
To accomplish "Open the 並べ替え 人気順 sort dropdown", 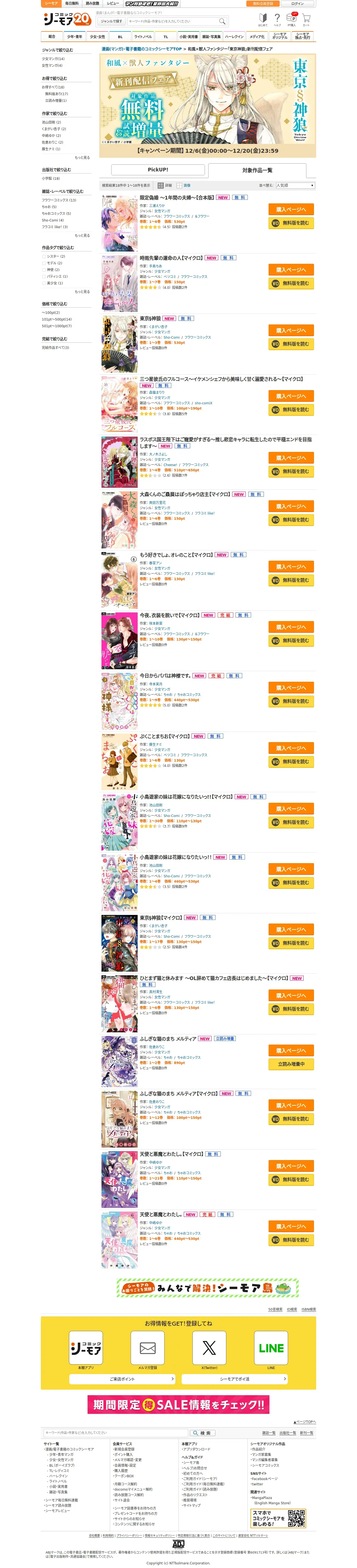I will click(295, 185).
